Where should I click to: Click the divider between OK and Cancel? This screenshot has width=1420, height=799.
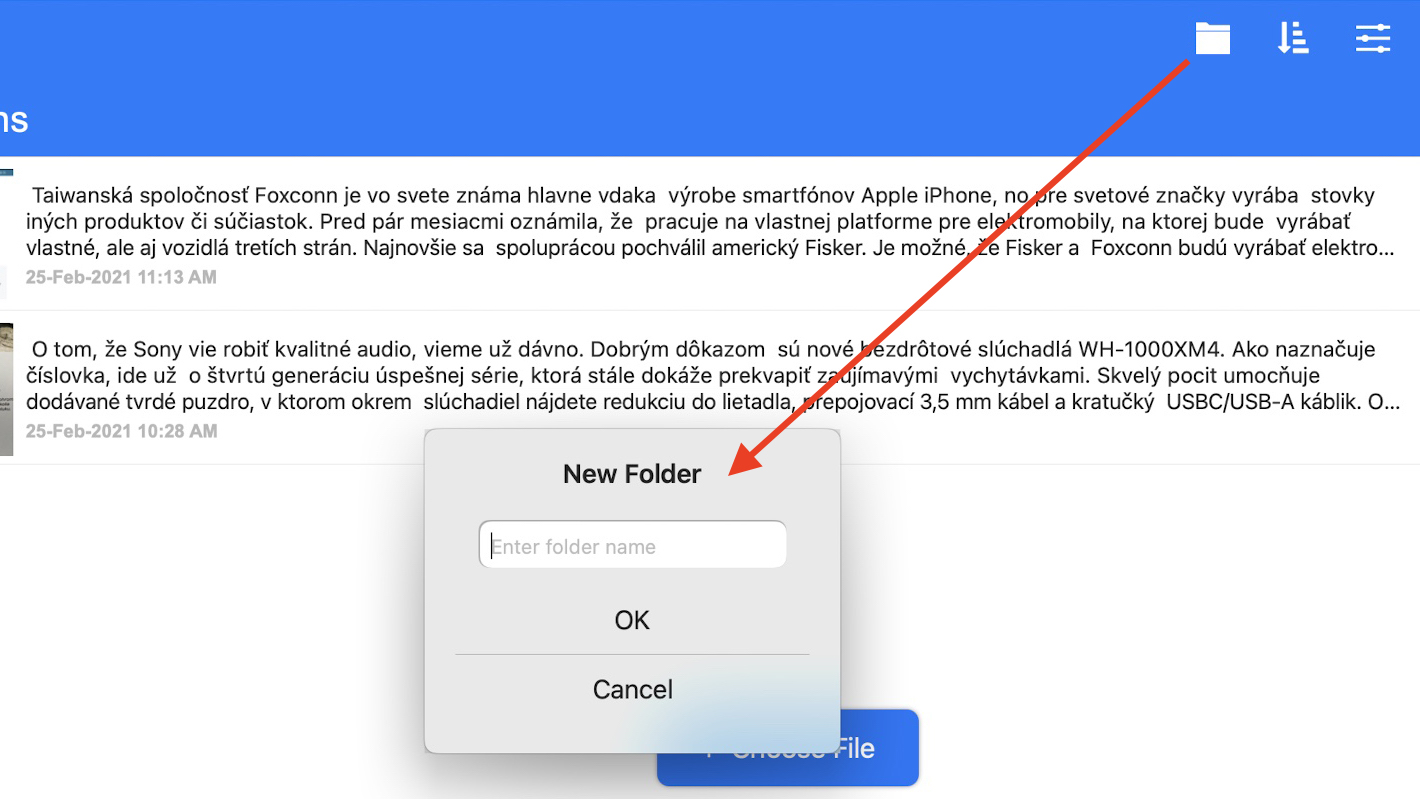tap(632, 654)
